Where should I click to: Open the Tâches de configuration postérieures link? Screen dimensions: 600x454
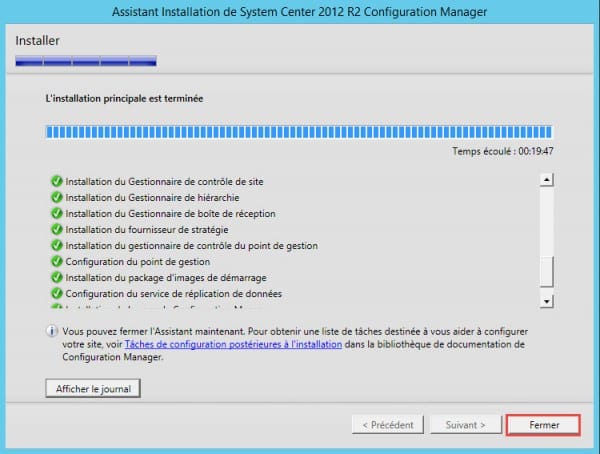pyautogui.click(x=233, y=344)
